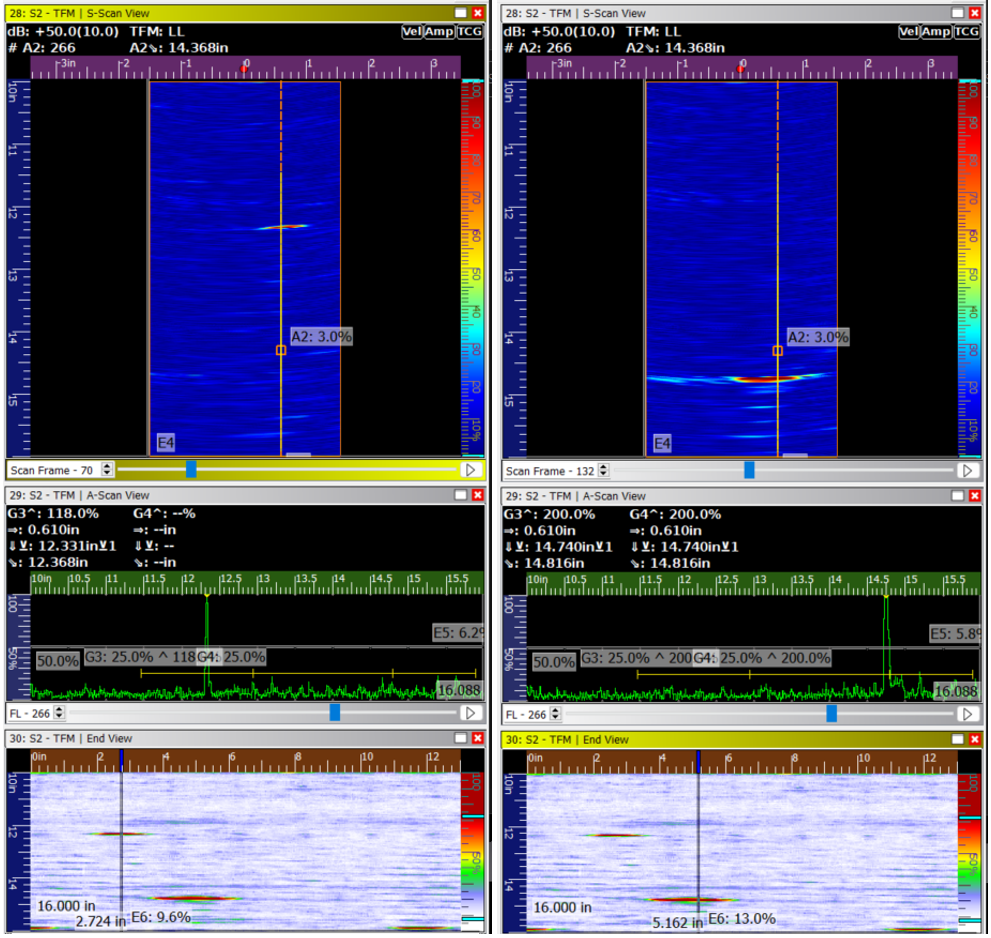The image size is (991, 938).
Task: Click the 2.724 in cursor readout
Action: click(101, 922)
